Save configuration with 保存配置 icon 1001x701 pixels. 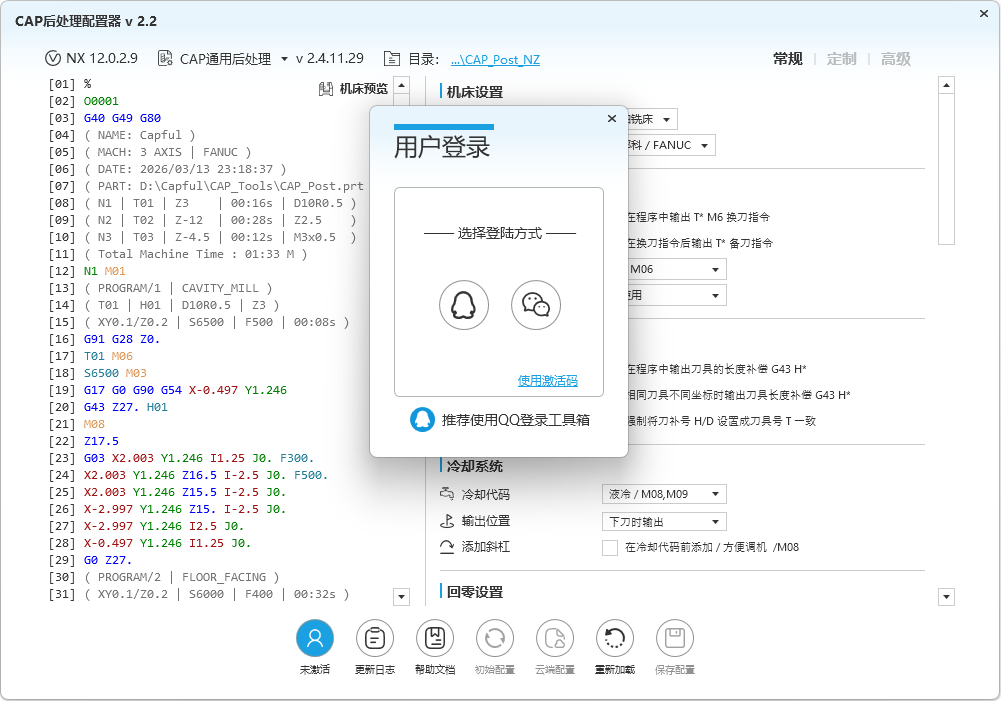[x=674, y=638]
